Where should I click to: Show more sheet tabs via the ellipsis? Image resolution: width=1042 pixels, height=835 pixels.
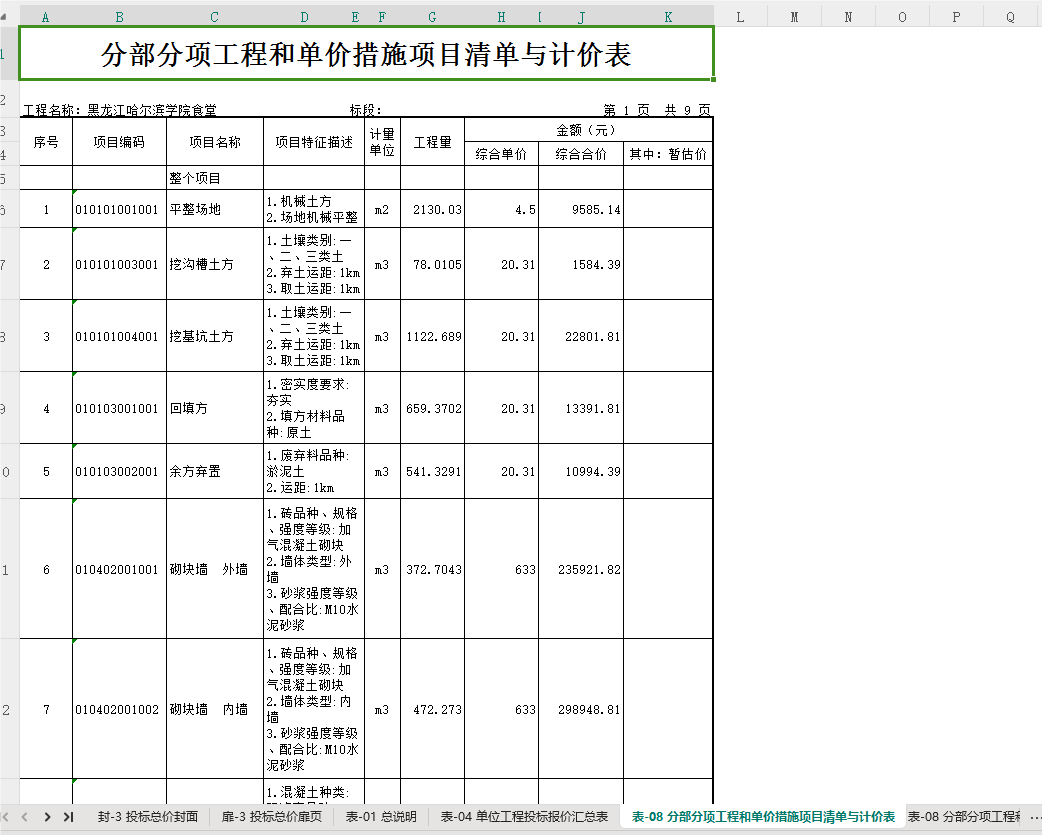point(1034,816)
